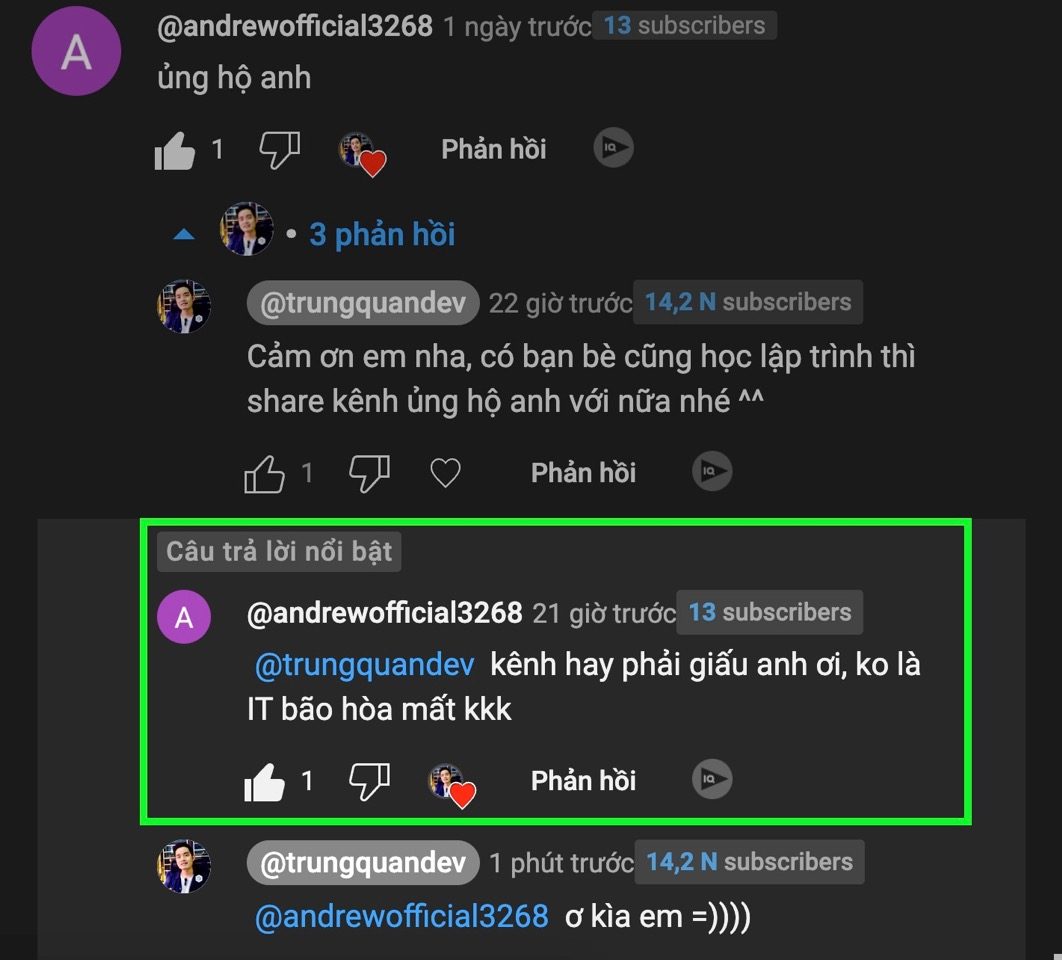
Task: Like the "Cảm ơn em nha" reply
Action: pos(264,473)
